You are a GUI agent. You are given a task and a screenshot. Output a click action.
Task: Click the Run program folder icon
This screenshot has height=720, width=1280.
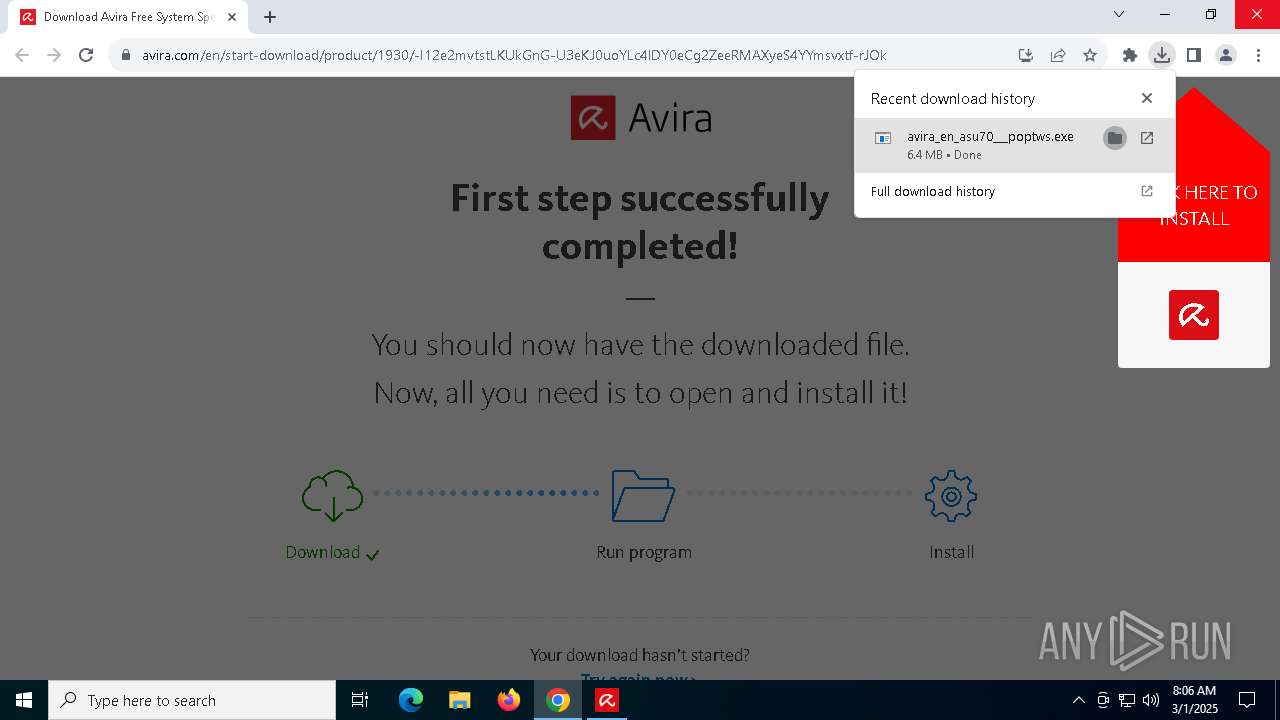[643, 496]
